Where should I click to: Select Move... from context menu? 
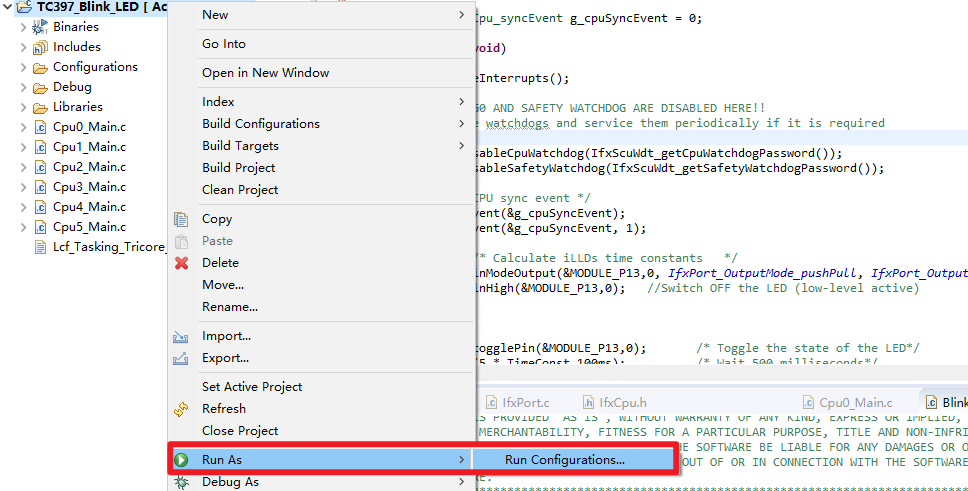[321, 285]
